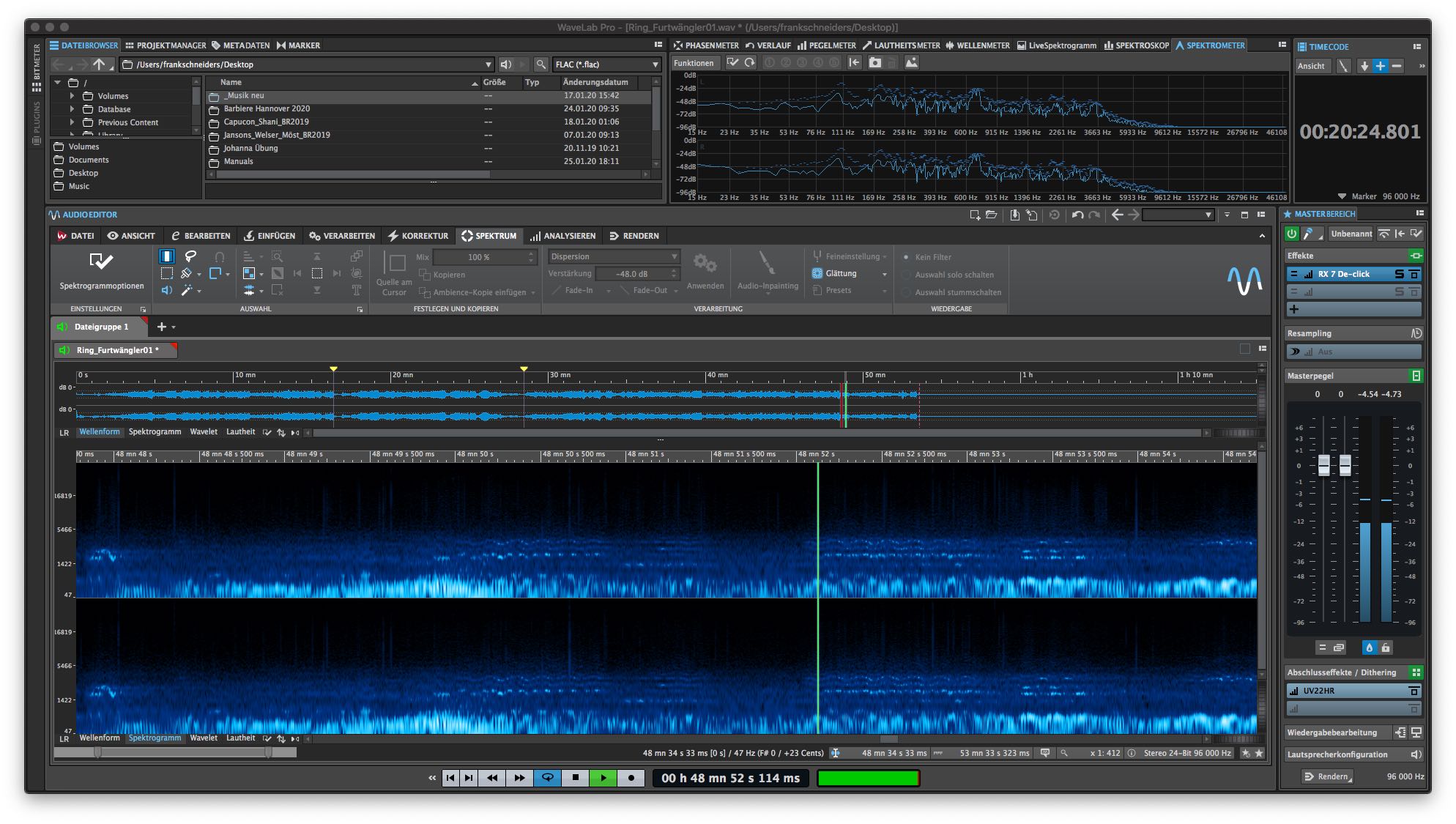Screen dimensions: 1456x824
Task: Open the Dispersion processing type dropdown
Action: 614,256
